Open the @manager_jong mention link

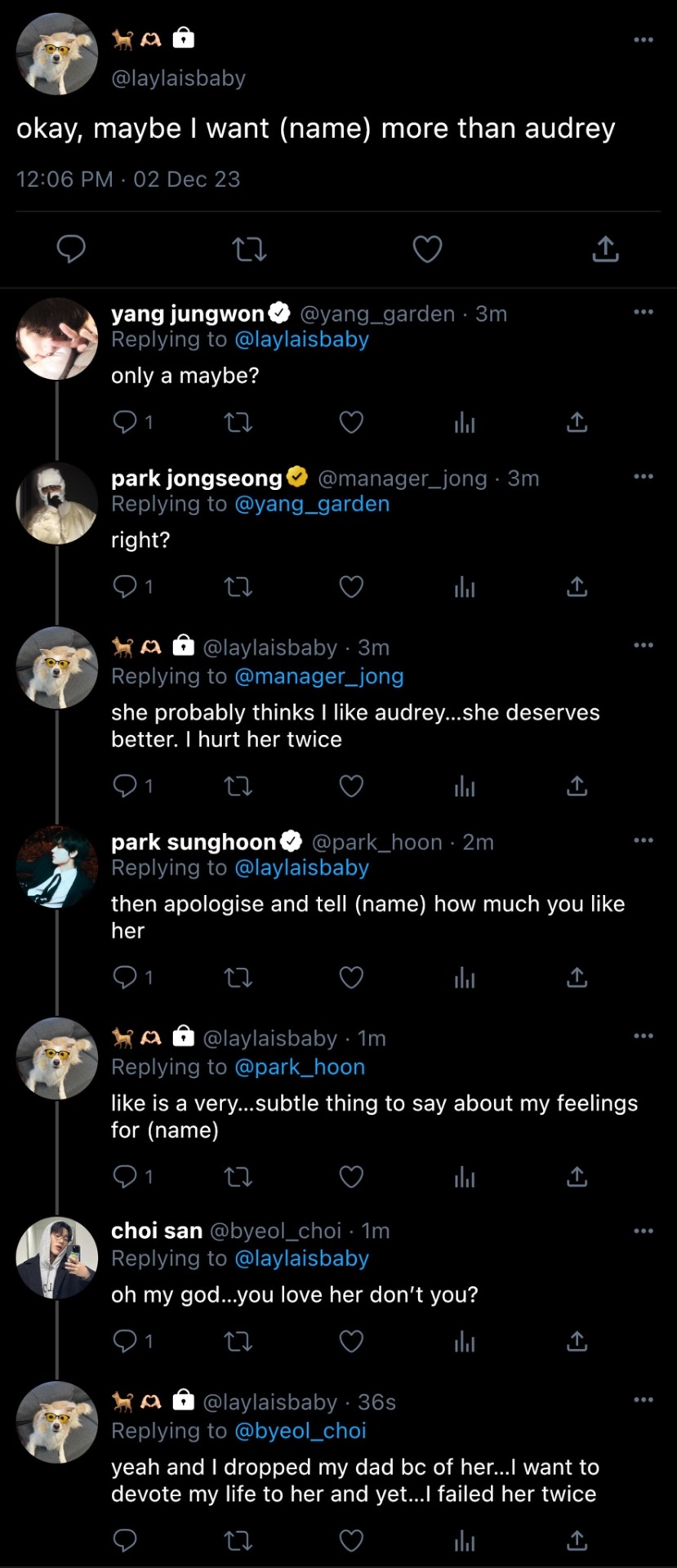(318, 676)
